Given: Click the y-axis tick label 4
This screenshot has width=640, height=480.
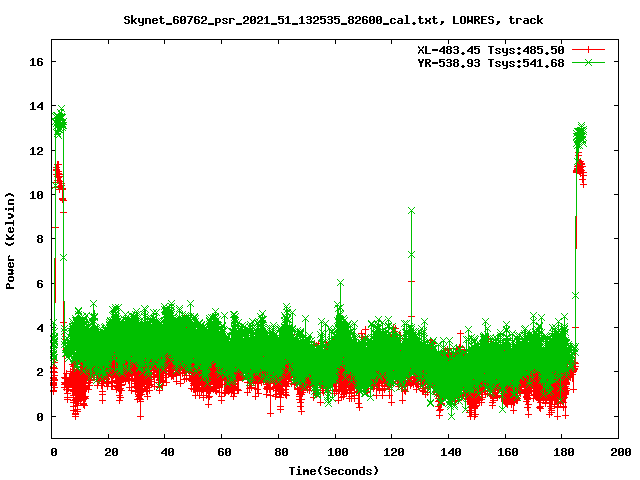Looking at the screenshot, I should point(40,328).
